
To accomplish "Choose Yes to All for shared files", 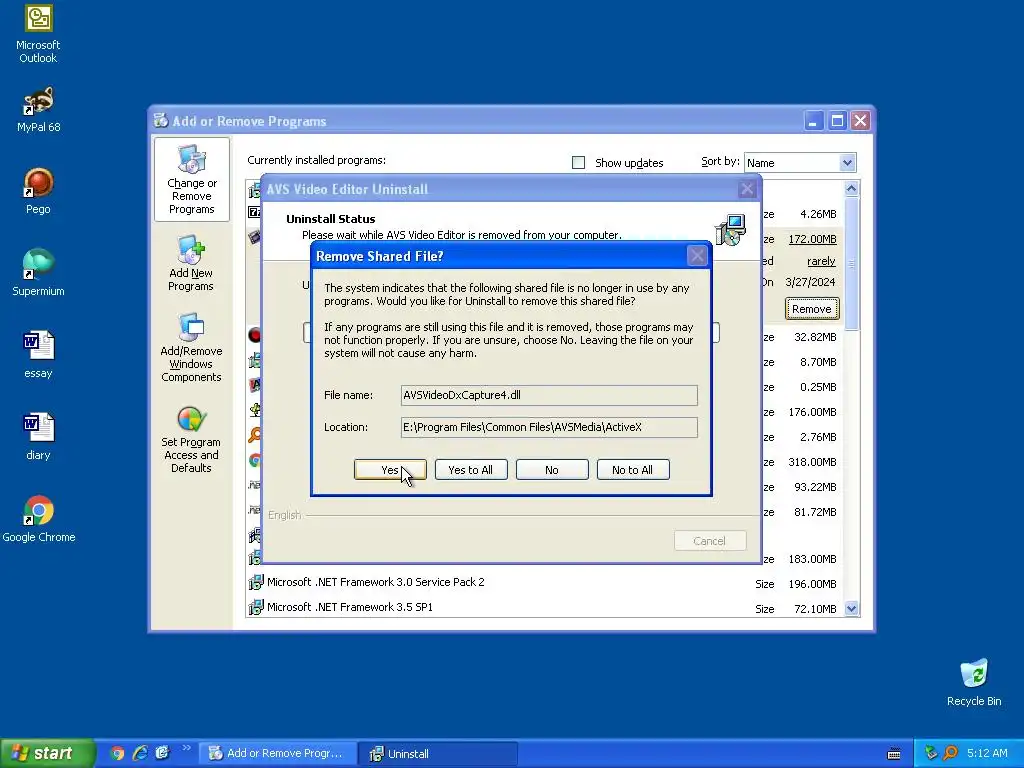I will [x=471, y=470].
